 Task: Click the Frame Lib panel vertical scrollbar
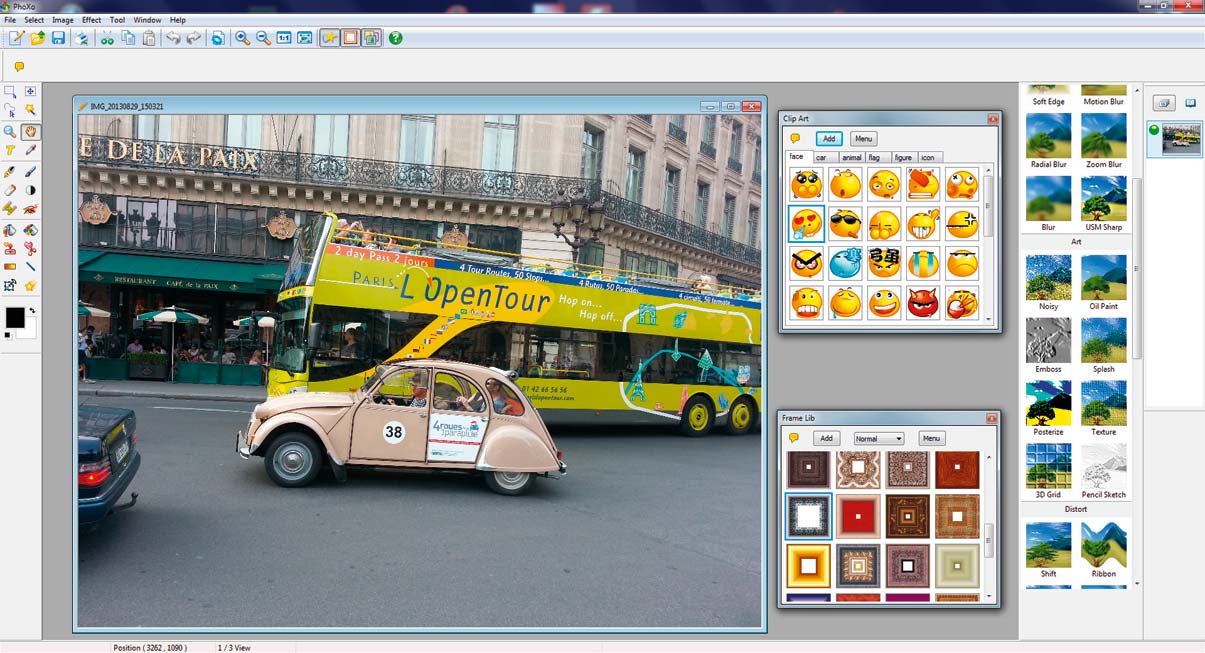tap(989, 526)
